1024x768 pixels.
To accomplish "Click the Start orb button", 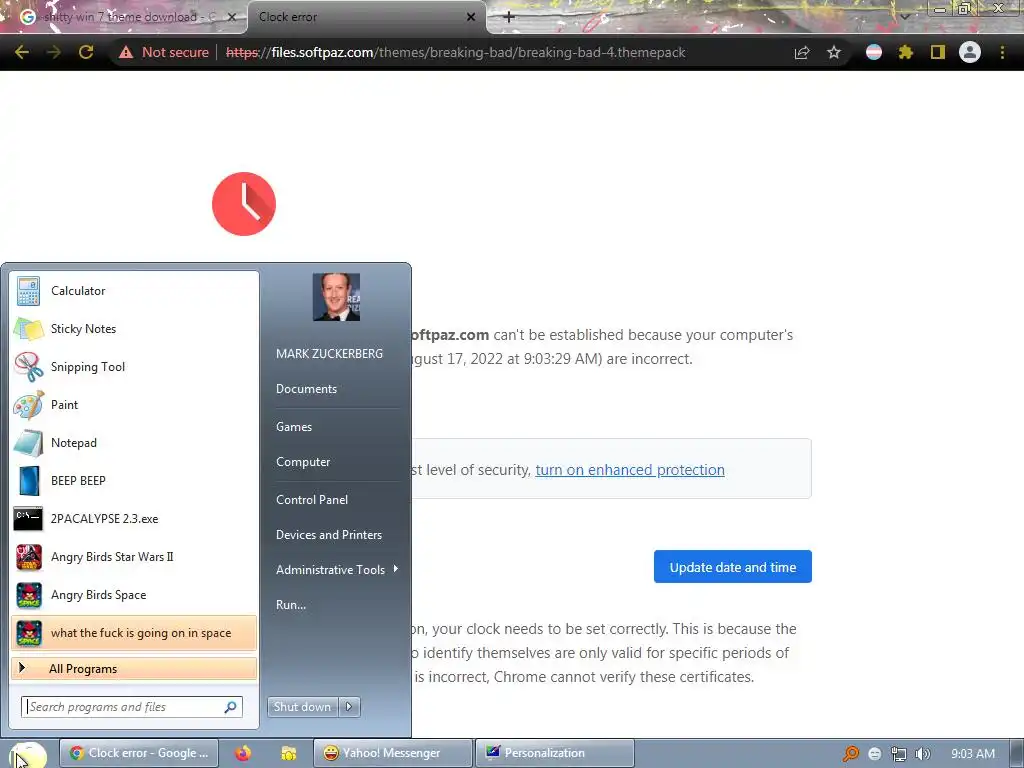I will (27, 754).
